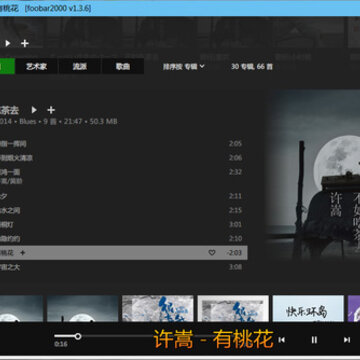Image resolution: width=360 pixels, height=360 pixels.
Task: Toggle the heart favorite on the highlighted track
Action: click(212, 253)
